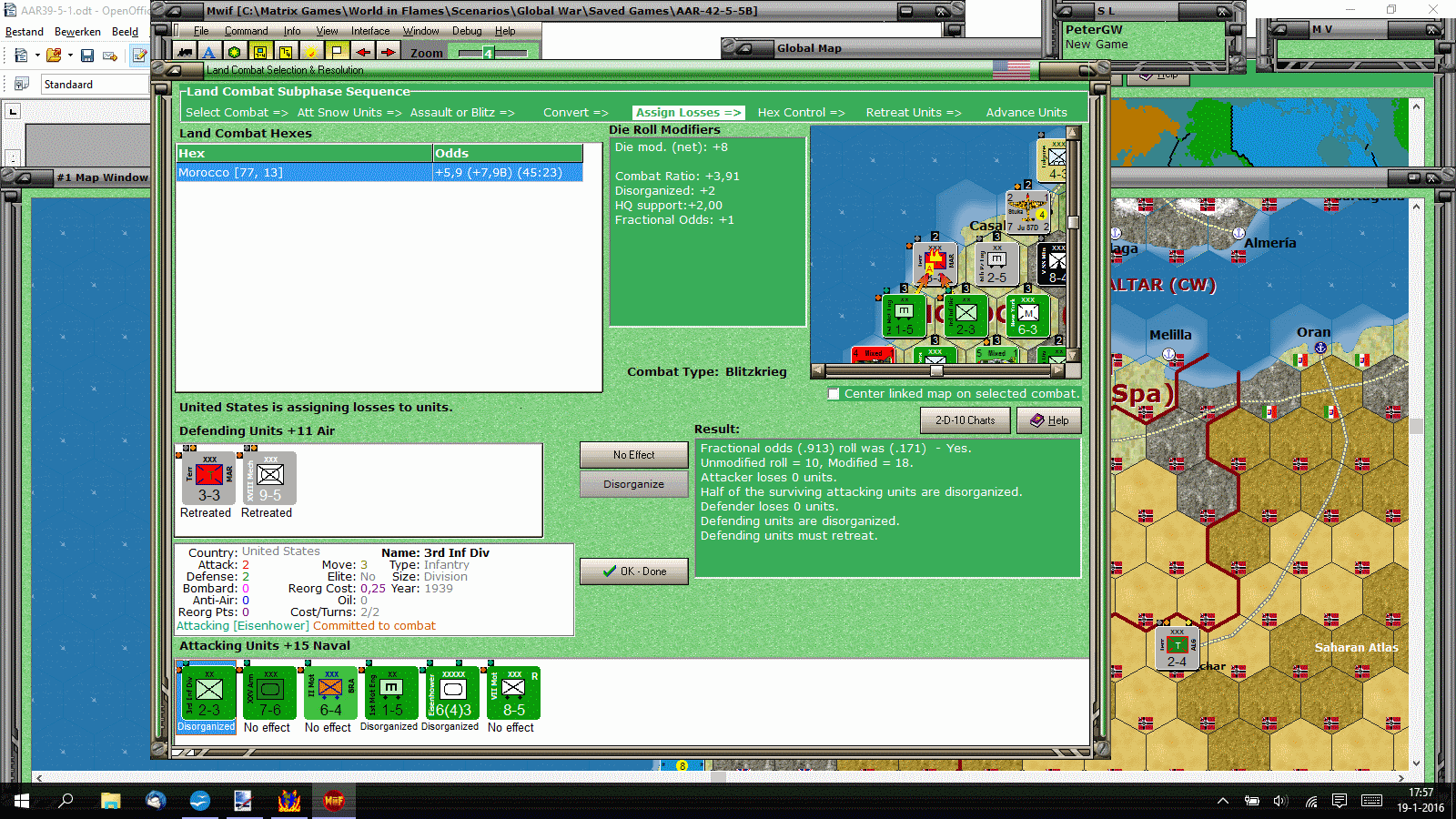Select the XXV Arm 7-6 attacking unit
The image size is (1456, 819).
tap(270, 693)
